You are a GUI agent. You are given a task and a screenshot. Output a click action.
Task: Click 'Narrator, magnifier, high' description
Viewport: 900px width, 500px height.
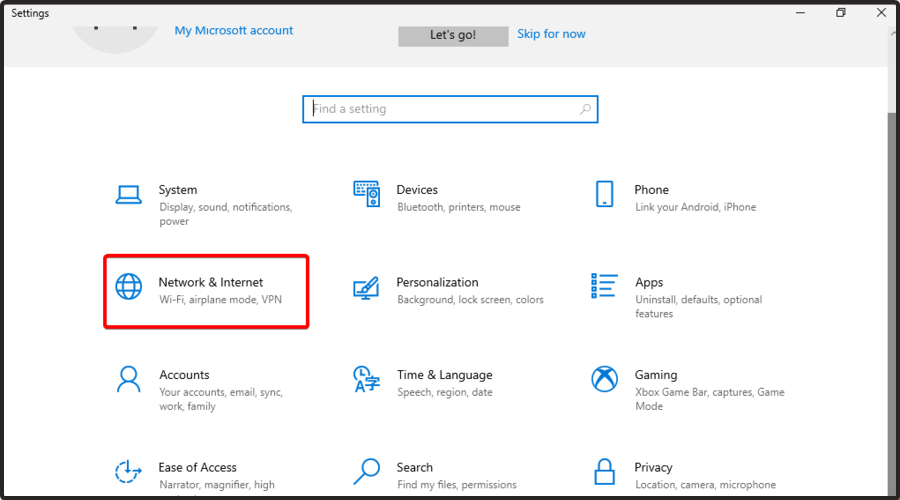click(217, 485)
